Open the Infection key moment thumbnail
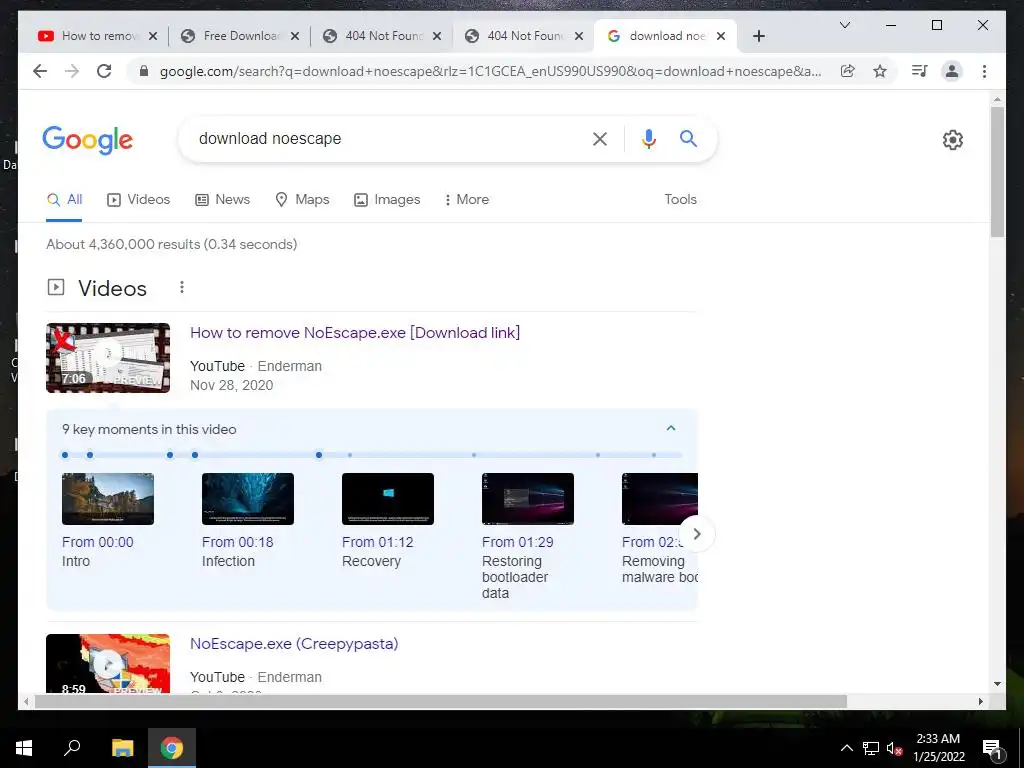 tap(248, 499)
